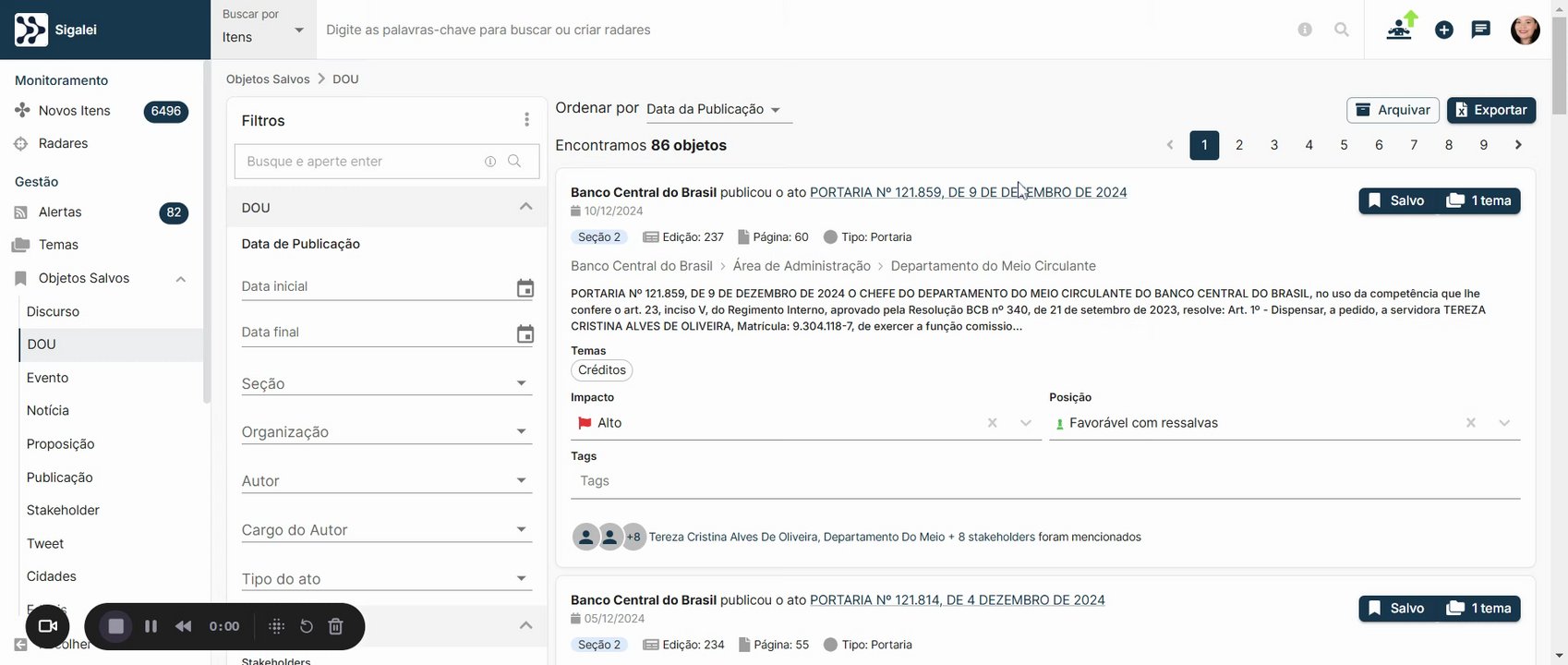The height and width of the screenshot is (665, 1568).
Task: Open the upgrade icon with green arrow
Action: click(x=1401, y=27)
